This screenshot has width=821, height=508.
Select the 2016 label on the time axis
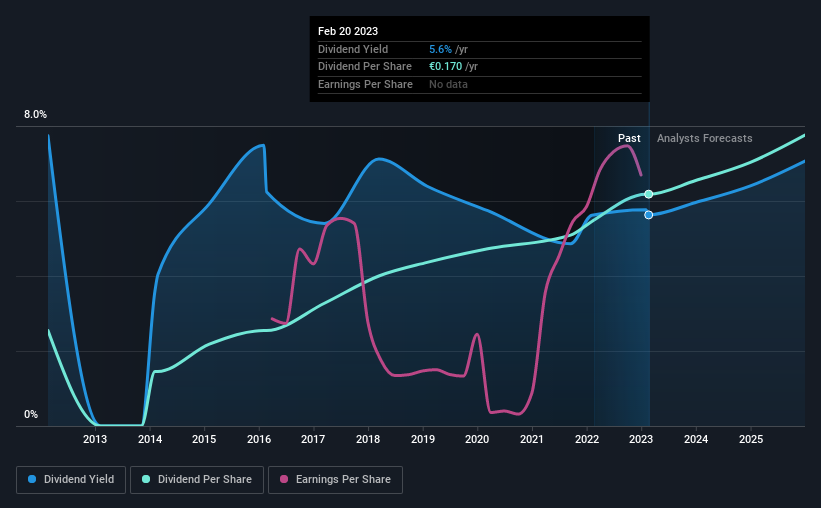point(259,439)
